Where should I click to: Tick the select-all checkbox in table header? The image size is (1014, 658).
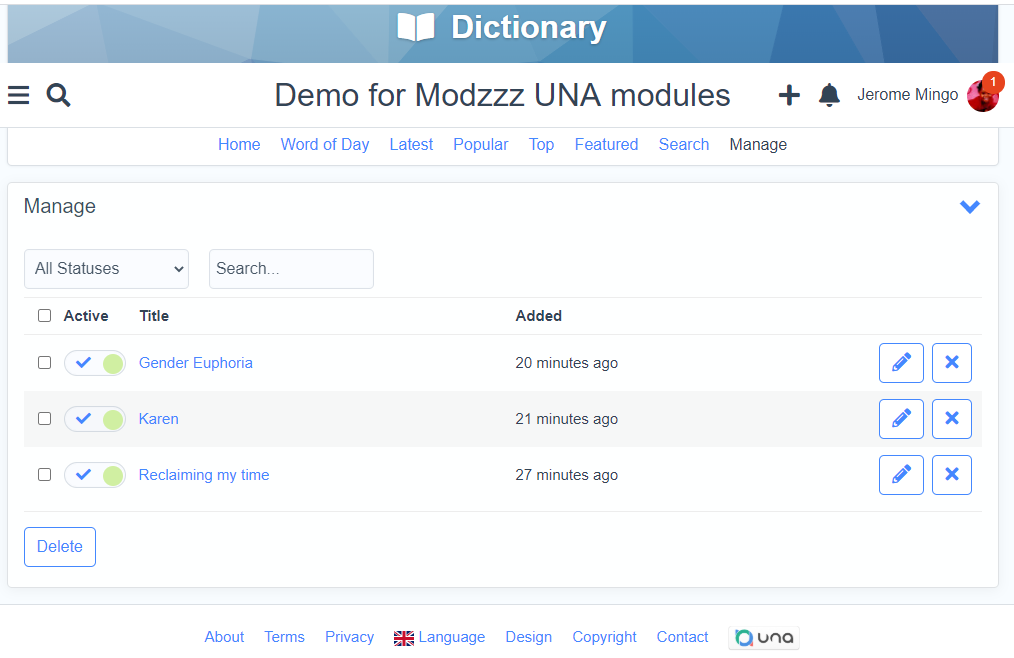click(44, 316)
